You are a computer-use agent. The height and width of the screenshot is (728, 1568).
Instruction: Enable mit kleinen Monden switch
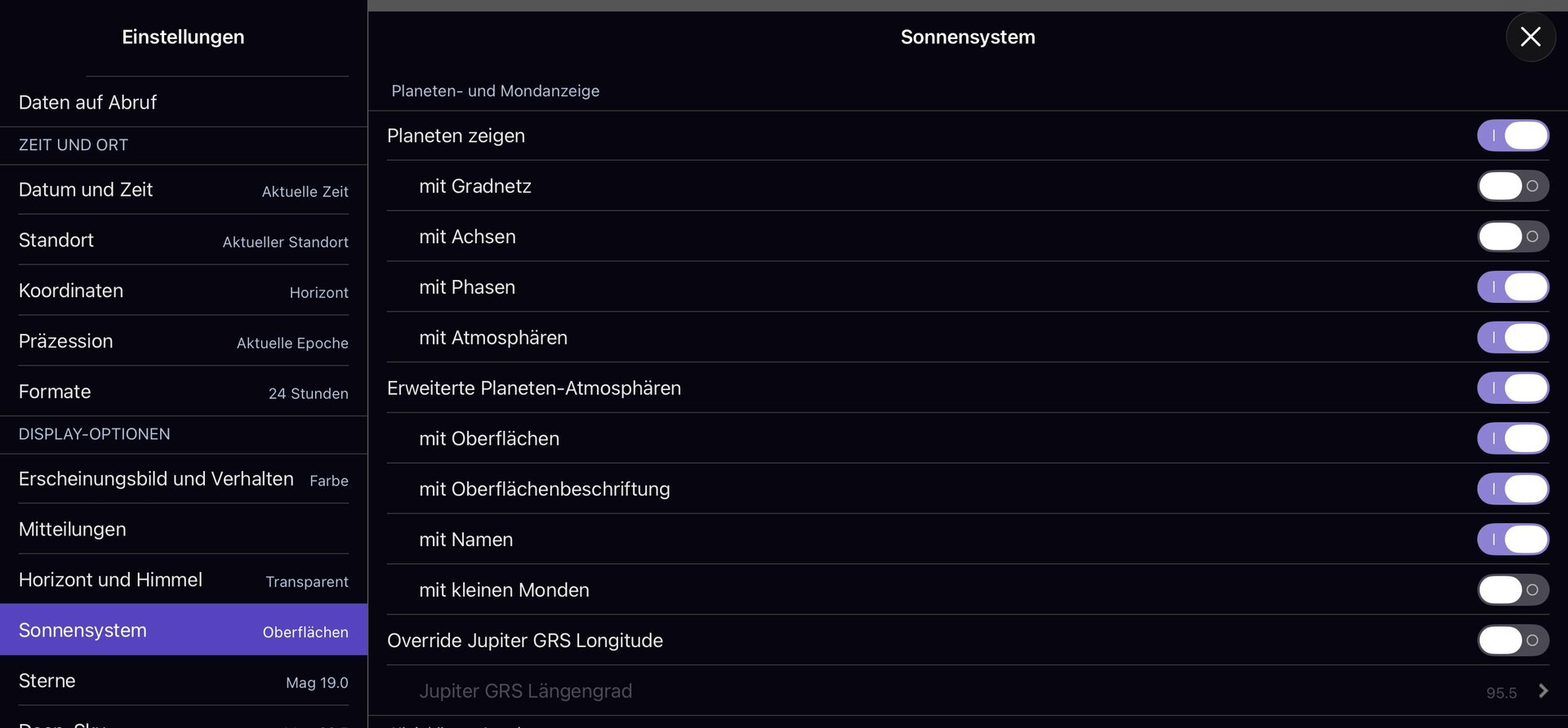click(x=1512, y=590)
